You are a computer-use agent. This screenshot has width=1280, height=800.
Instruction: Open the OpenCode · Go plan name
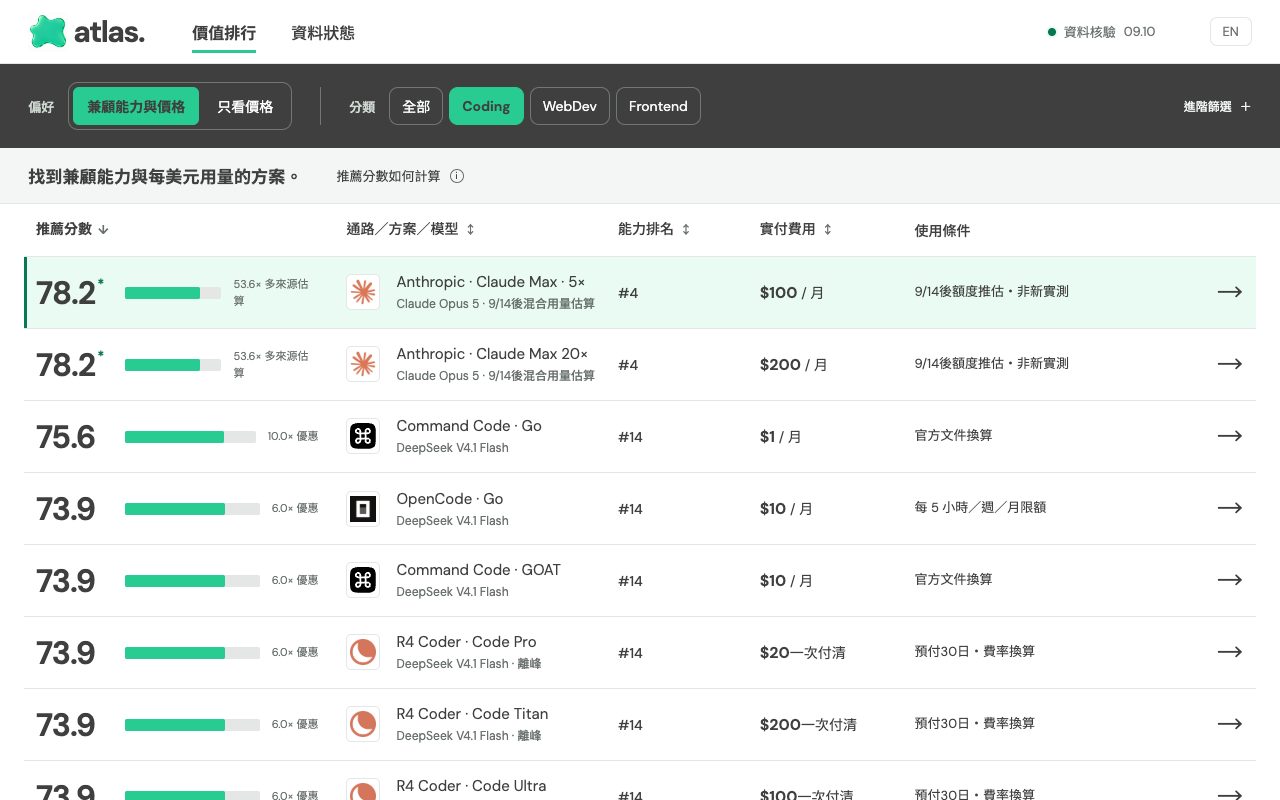pyautogui.click(x=450, y=498)
